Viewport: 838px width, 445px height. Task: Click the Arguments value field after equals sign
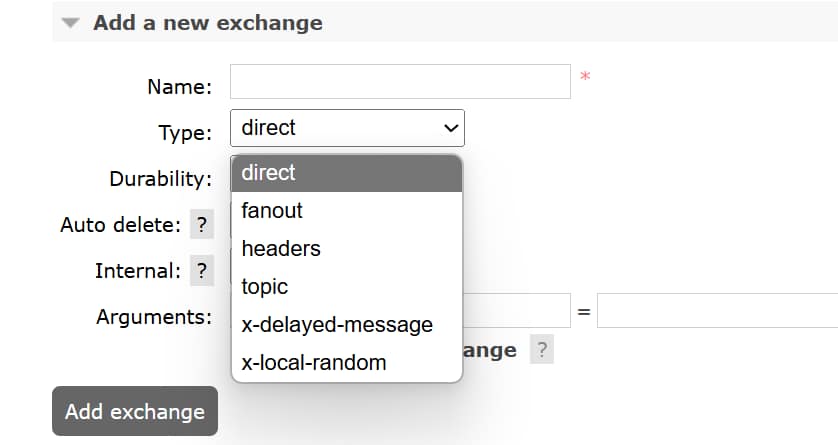click(x=717, y=311)
